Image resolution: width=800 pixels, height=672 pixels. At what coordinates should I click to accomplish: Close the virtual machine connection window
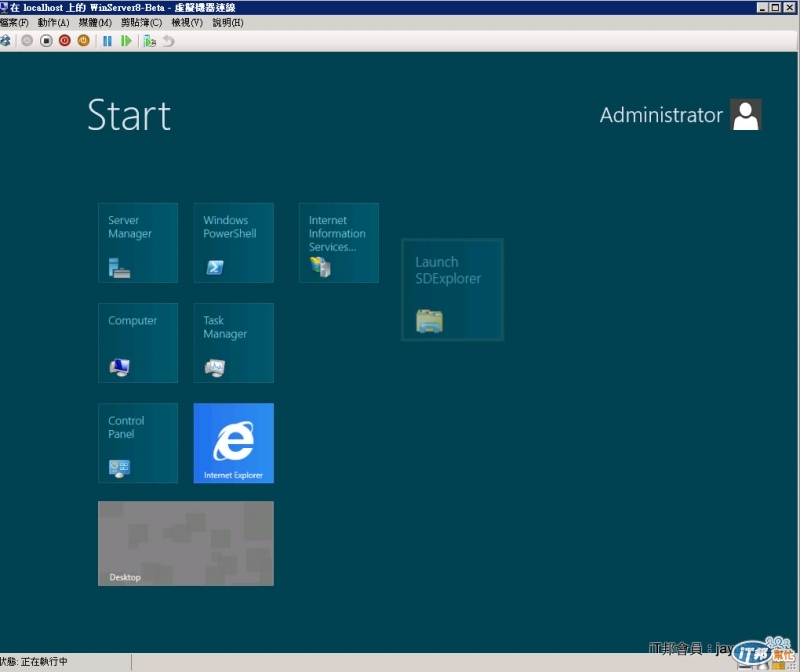pyautogui.click(x=788, y=7)
